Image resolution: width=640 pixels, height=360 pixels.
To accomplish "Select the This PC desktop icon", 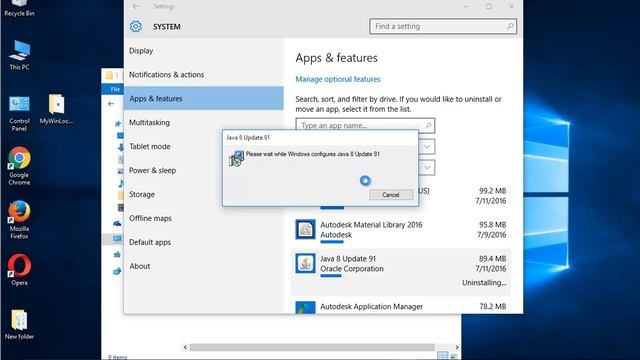I will tap(19, 55).
